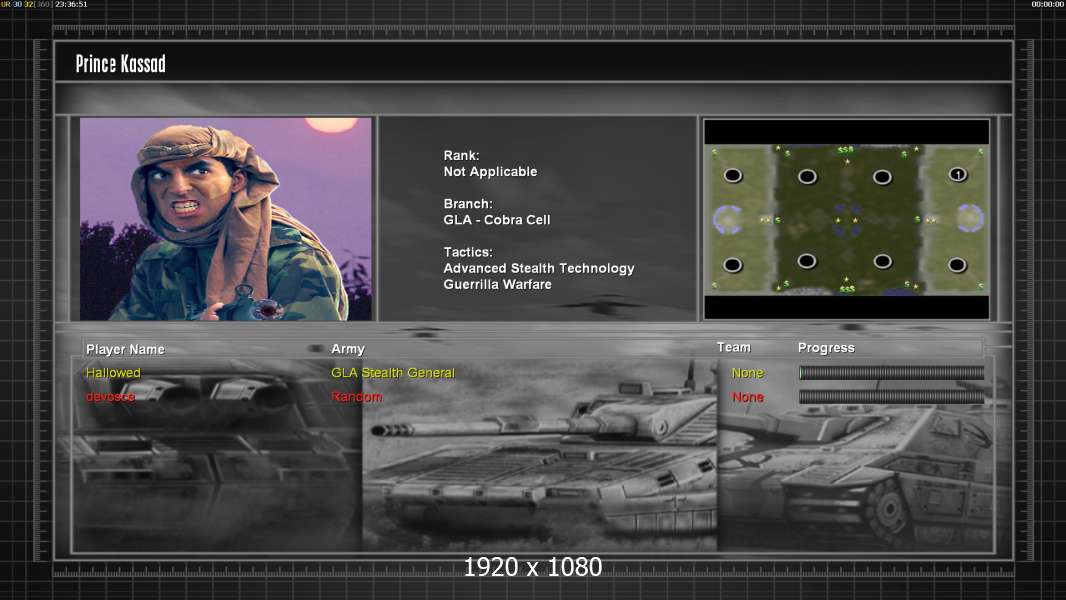Click the Advanced Stealth Technology line

click(539, 268)
